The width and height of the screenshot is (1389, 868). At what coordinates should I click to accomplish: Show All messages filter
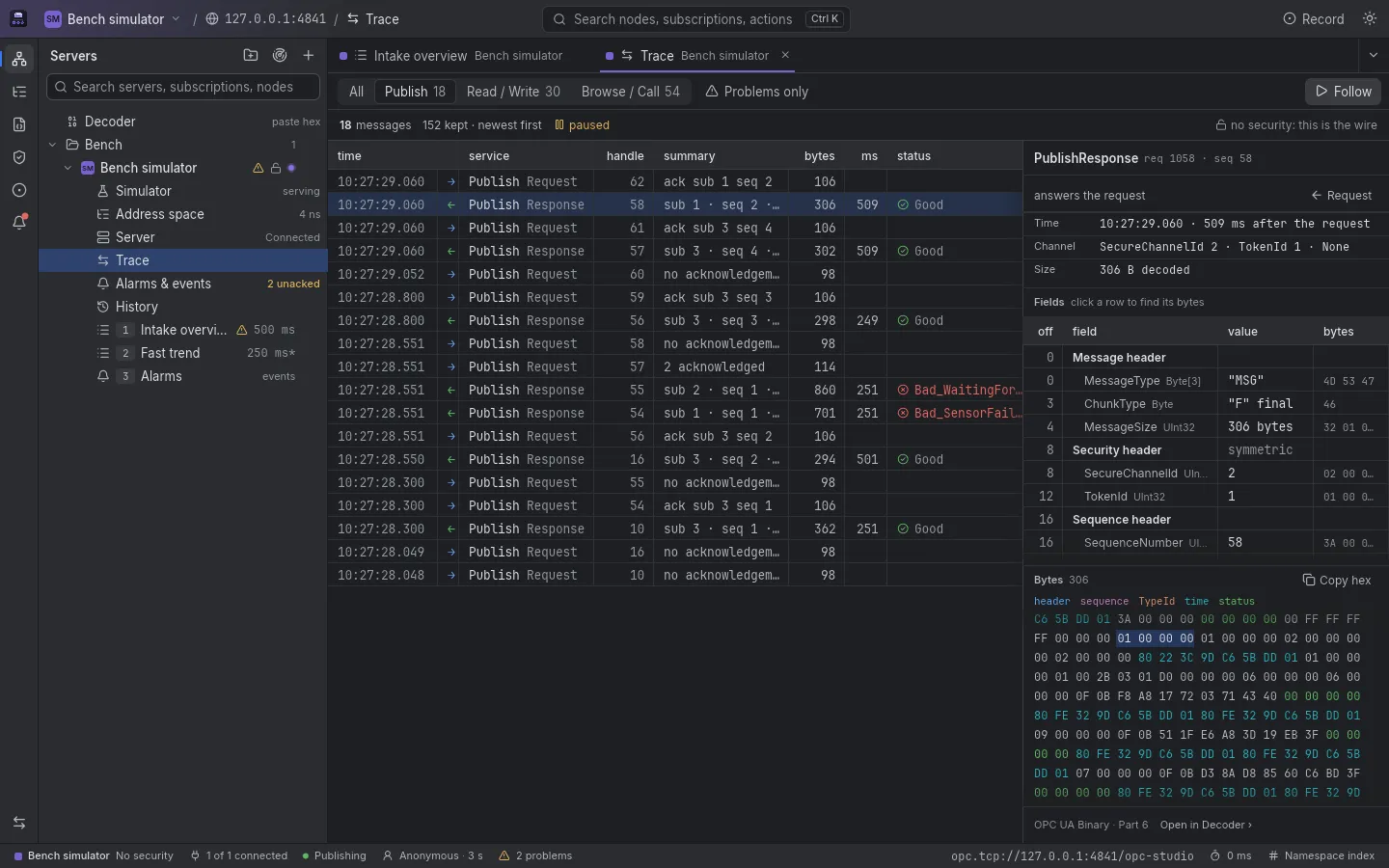[357, 92]
